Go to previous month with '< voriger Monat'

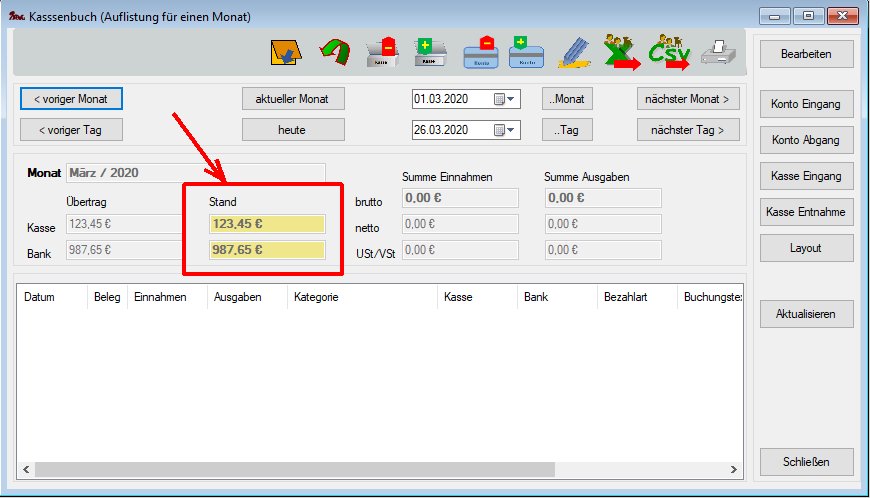[x=71, y=99]
